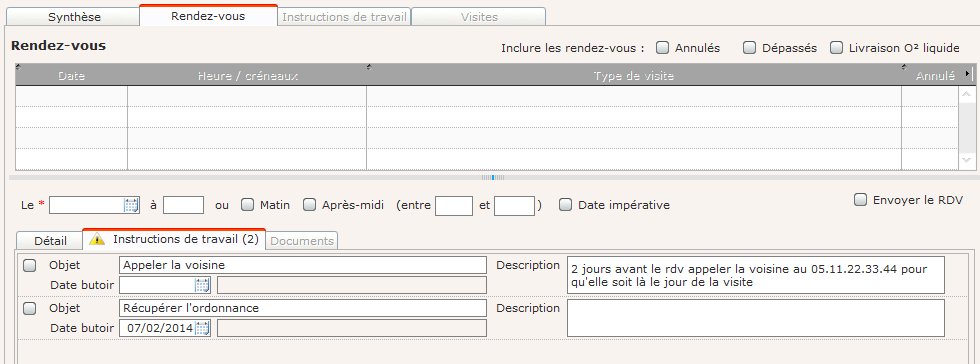980x364 pixels.
Task: Check the Matin option
Action: [248, 205]
